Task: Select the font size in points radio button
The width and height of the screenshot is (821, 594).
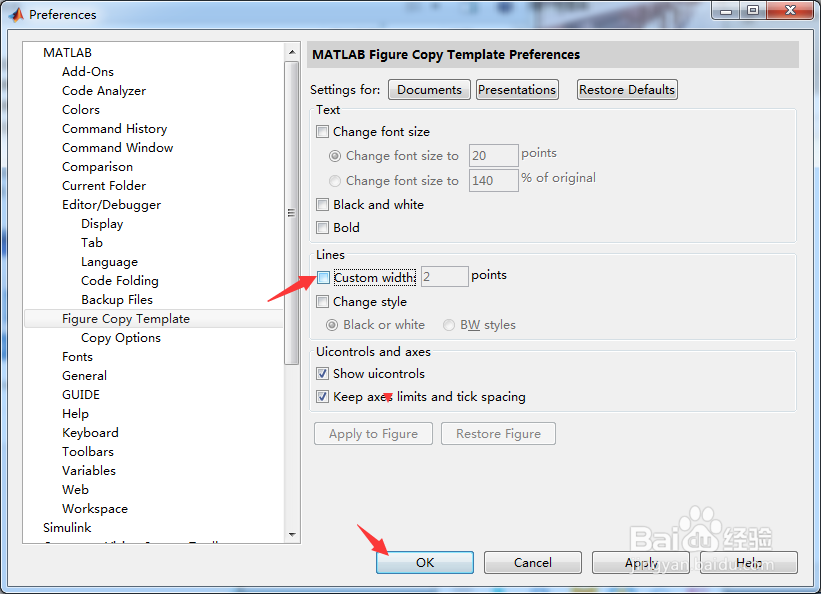Action: click(335, 156)
